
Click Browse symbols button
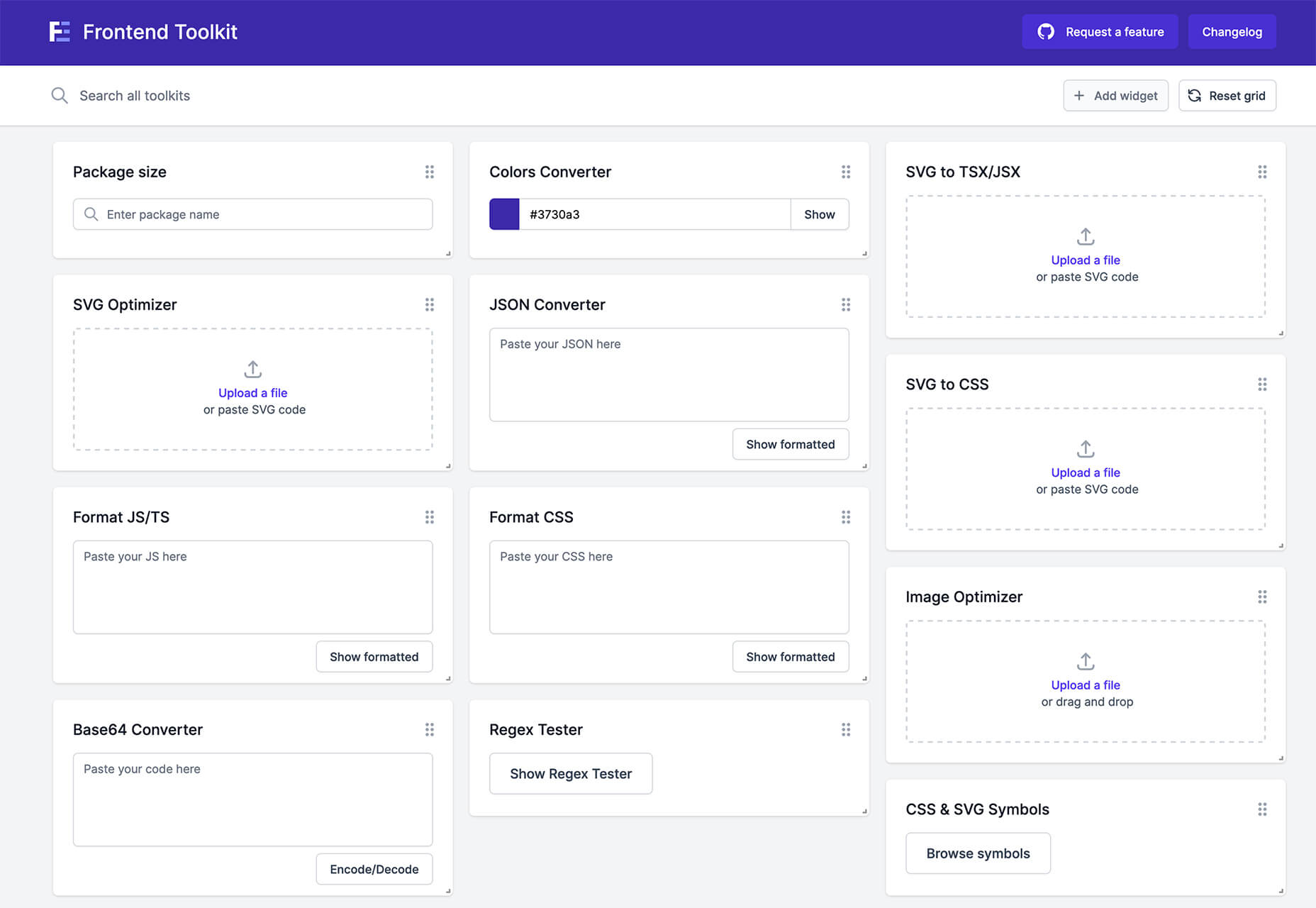tap(978, 853)
